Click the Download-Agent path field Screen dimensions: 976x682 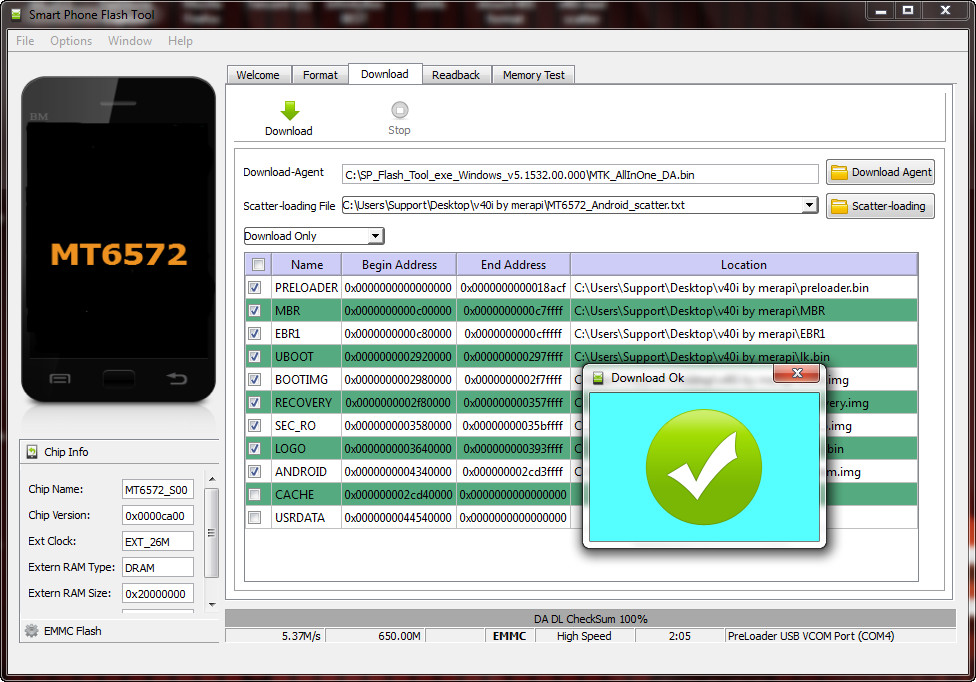580,175
